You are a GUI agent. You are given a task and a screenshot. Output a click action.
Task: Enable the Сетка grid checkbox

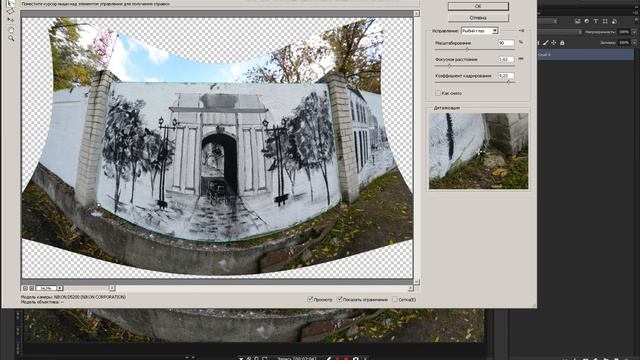click(x=395, y=299)
